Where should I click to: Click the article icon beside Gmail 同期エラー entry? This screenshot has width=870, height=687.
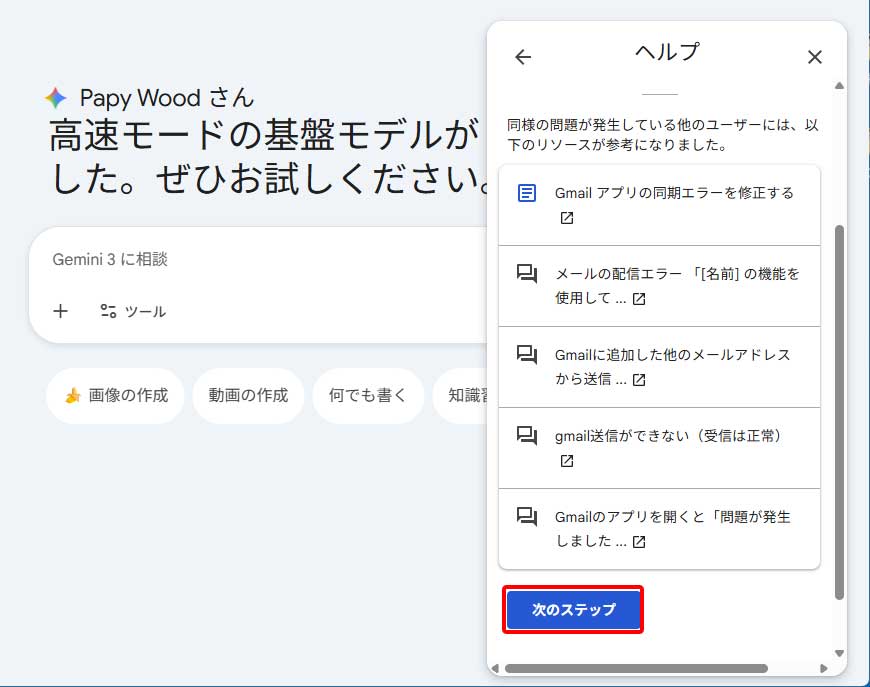click(x=530, y=192)
